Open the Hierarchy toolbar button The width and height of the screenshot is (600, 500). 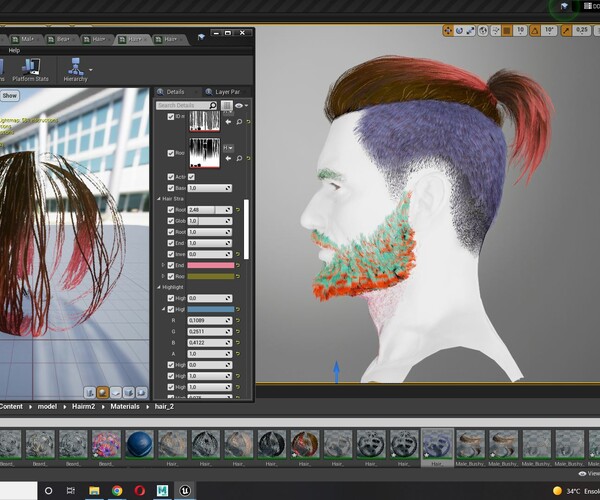click(76, 70)
